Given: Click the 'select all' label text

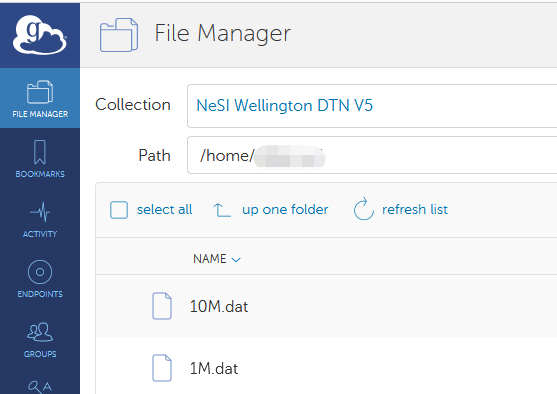Looking at the screenshot, I should pos(164,210).
